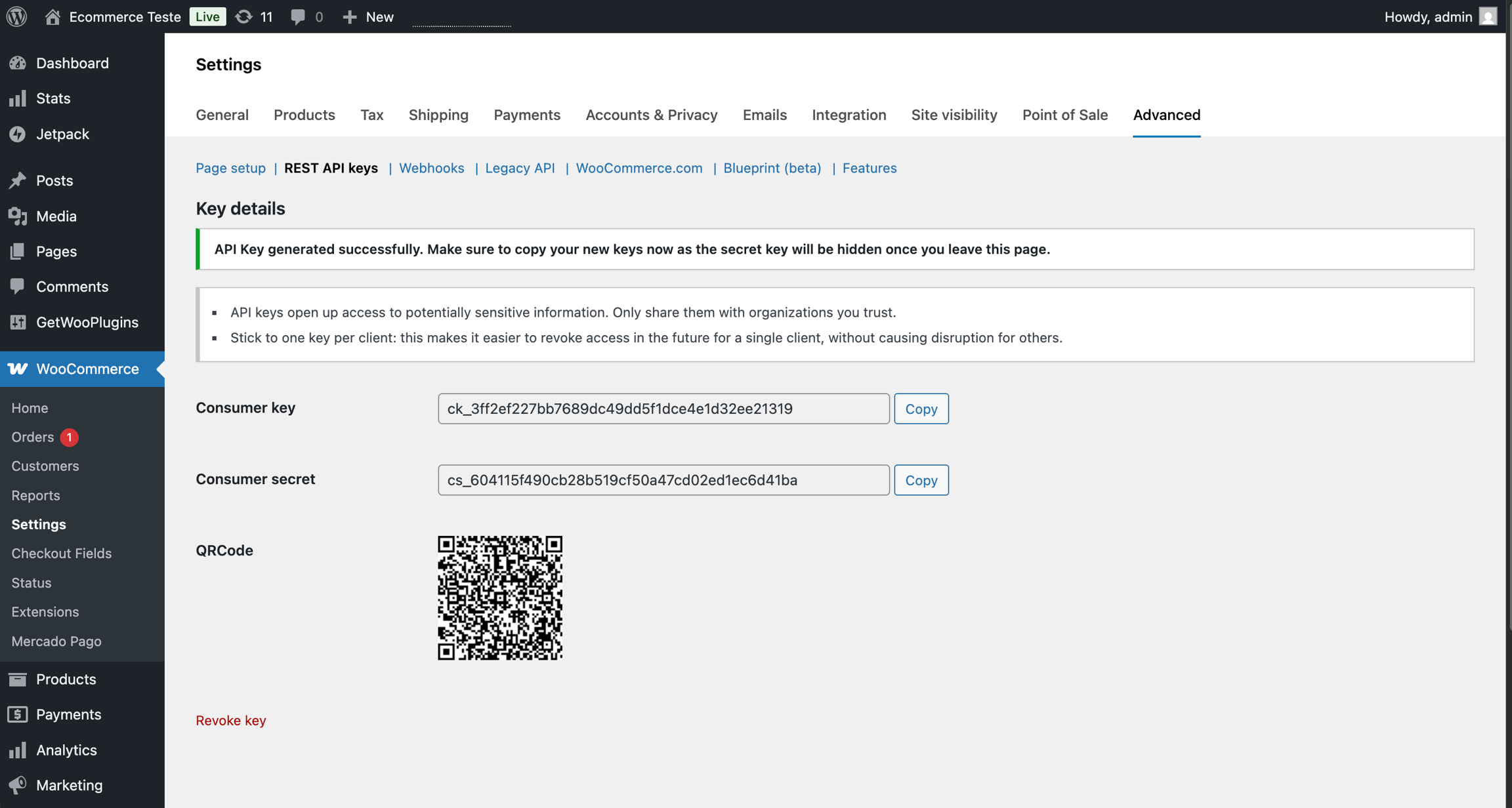This screenshot has height=808, width=1512.
Task: Click the Posts pushpin icon
Action: [18, 180]
